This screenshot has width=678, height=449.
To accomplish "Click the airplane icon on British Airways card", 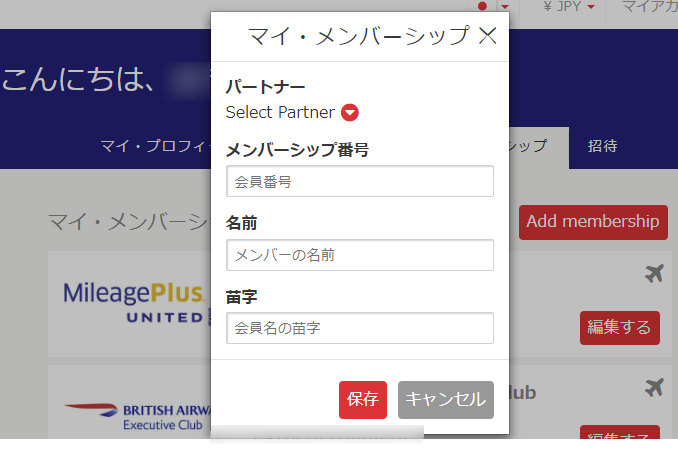I will 655,386.
